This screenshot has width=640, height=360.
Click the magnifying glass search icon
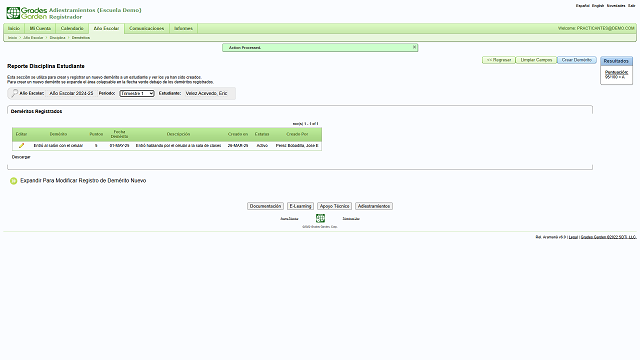14,93
